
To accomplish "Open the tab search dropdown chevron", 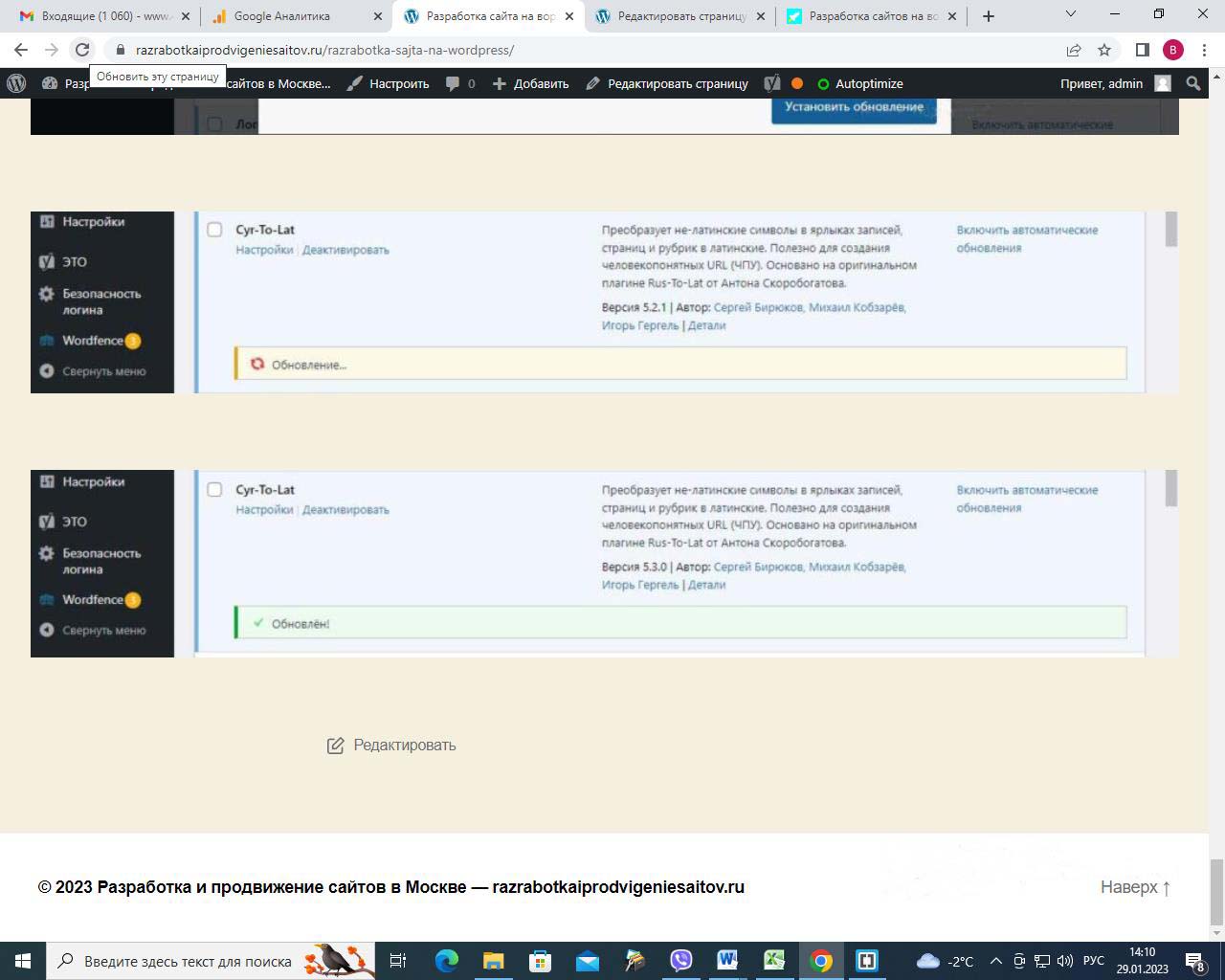I will tap(1070, 14).
